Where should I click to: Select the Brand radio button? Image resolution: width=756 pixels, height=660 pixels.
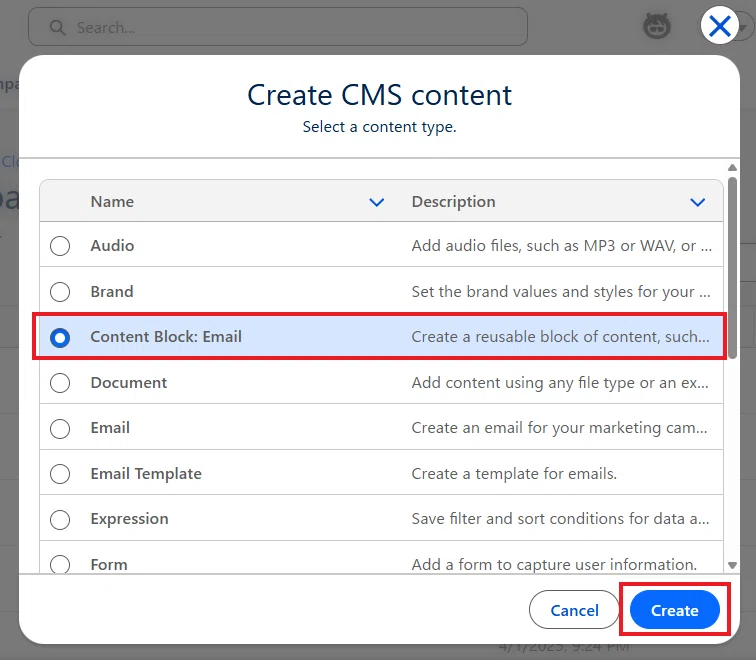pos(60,292)
